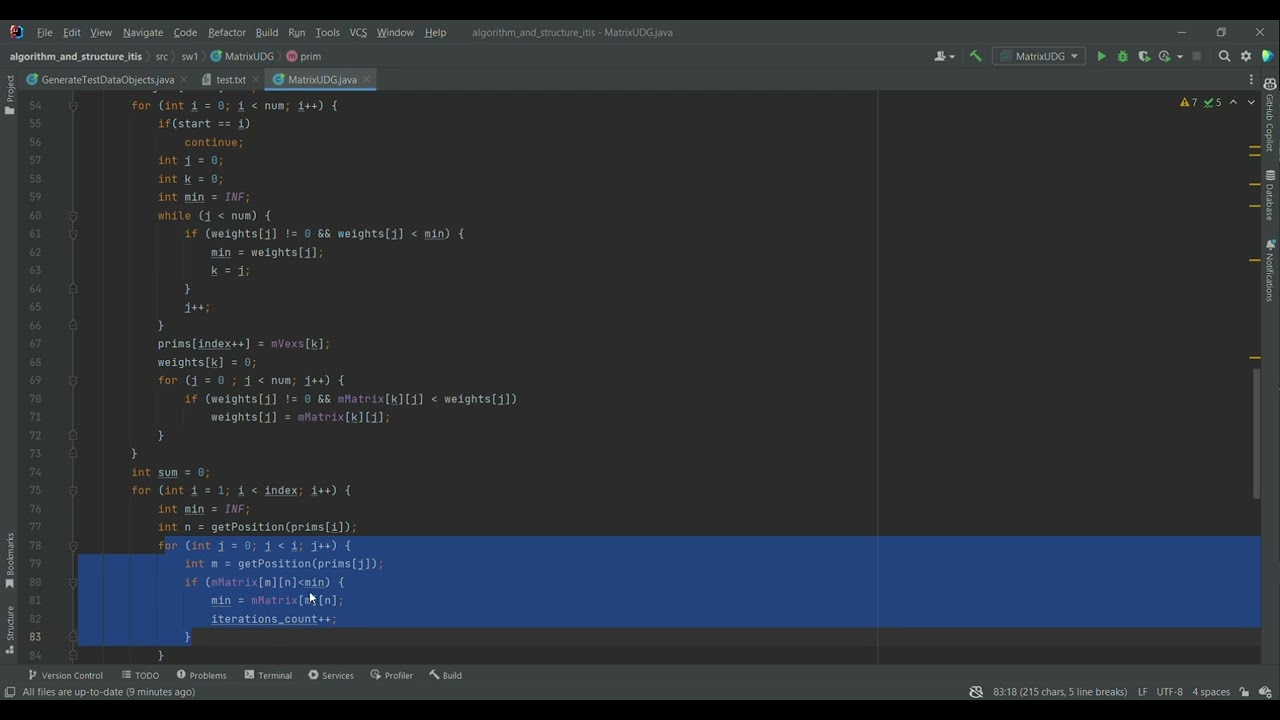Open the LF line separator selector
This screenshot has height=720, width=1280.
(1142, 692)
